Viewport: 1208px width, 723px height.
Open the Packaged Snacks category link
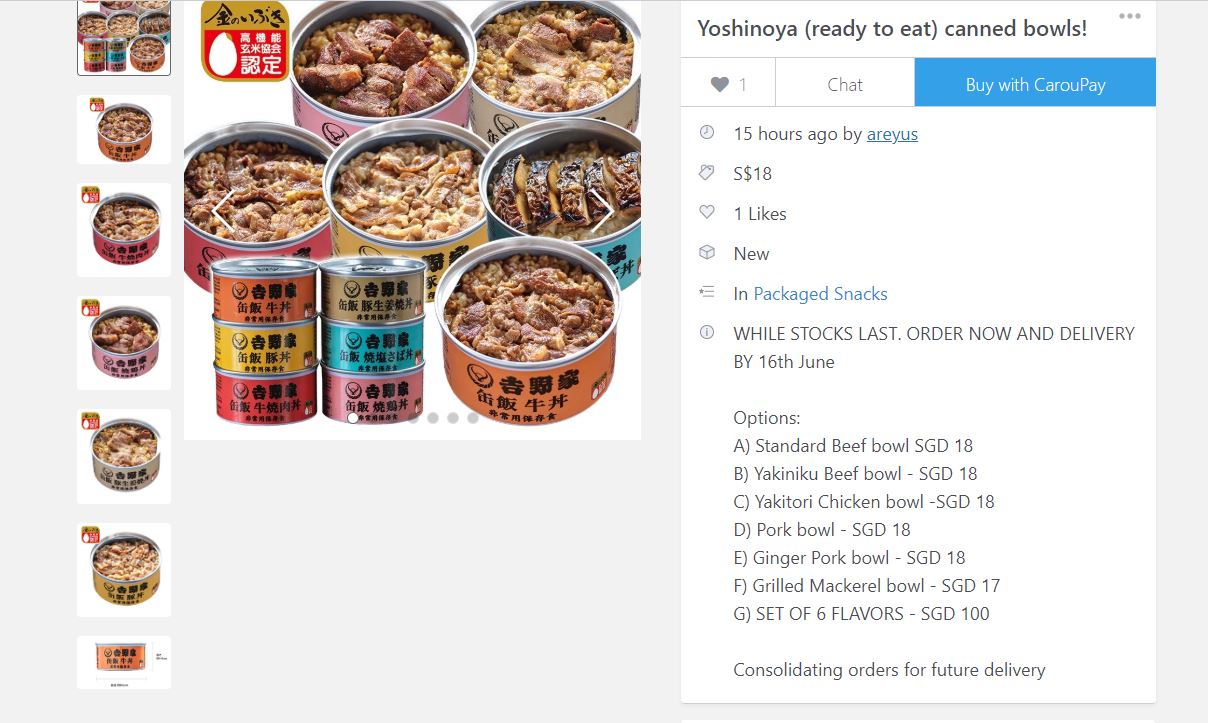point(820,294)
